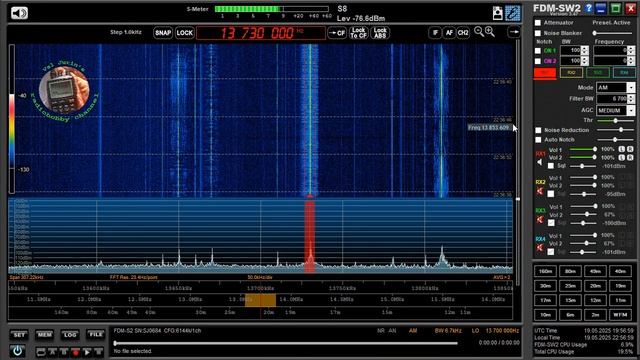Click the Lock ABS button

(x=380, y=33)
